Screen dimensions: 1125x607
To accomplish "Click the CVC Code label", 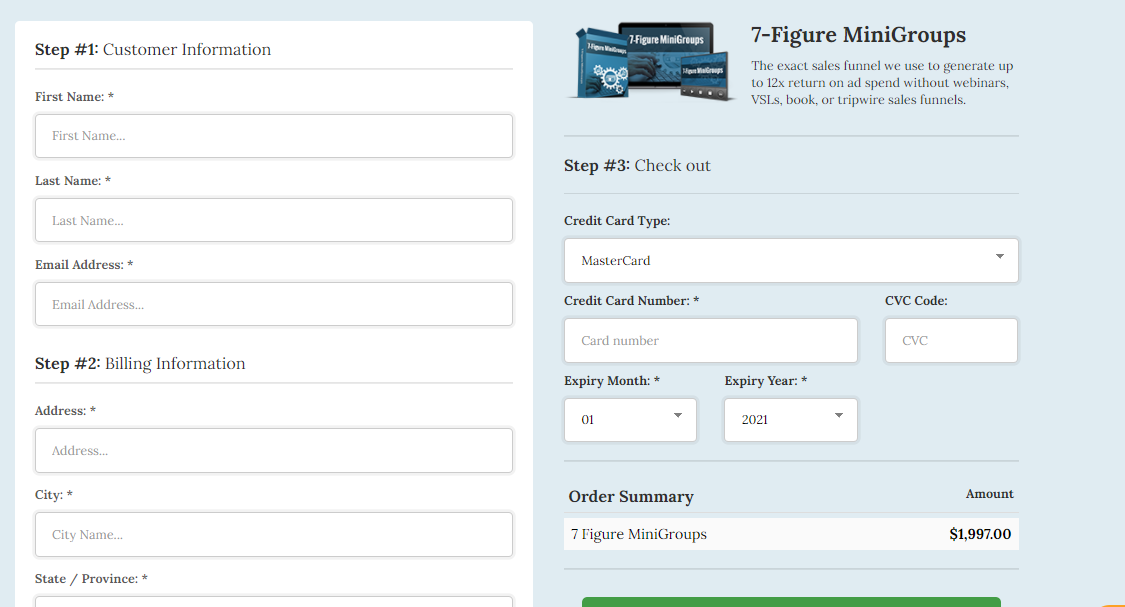I will 915,301.
